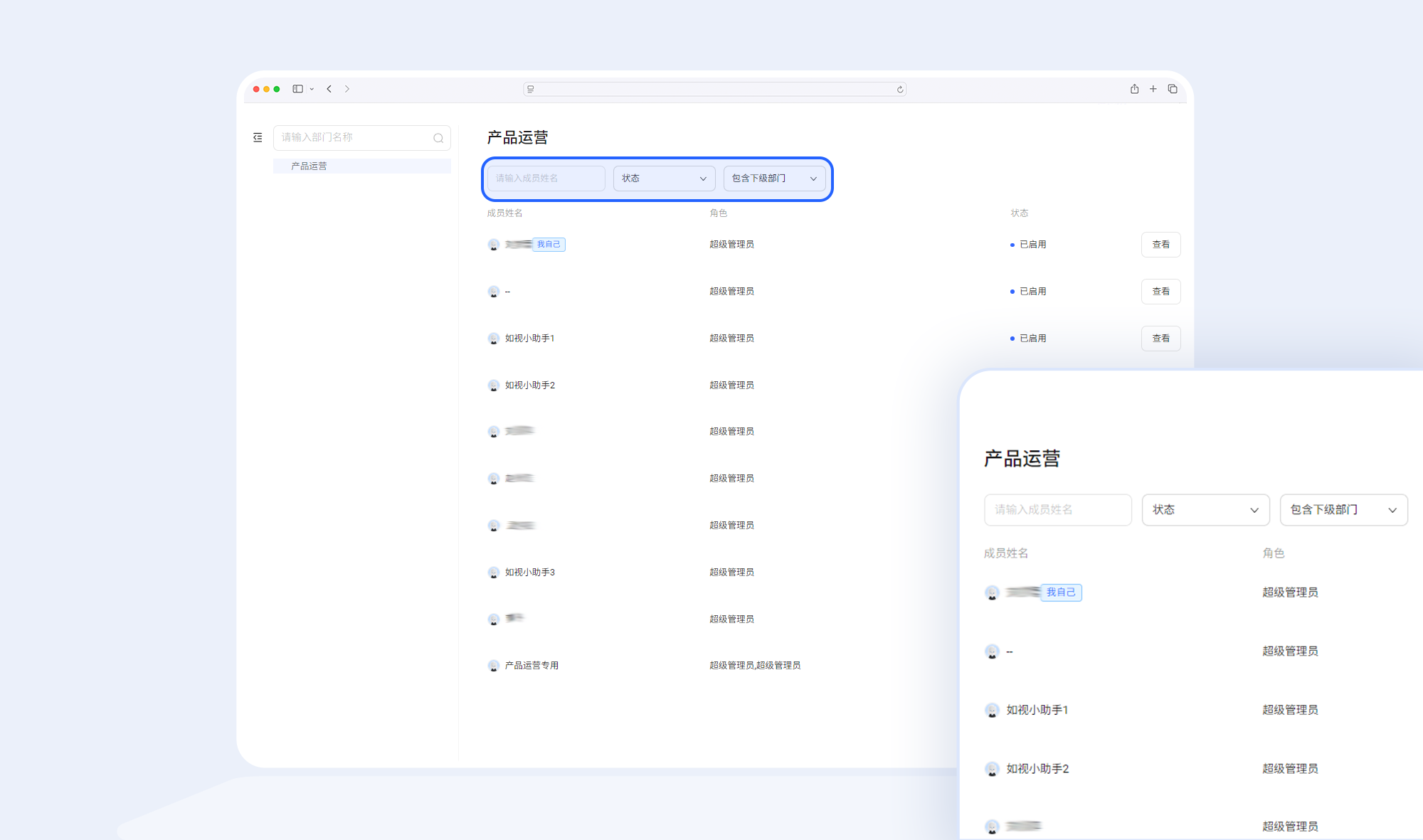The width and height of the screenshot is (1423, 840).
Task: Click the share icon in browser toolbar
Action: 1134,89
